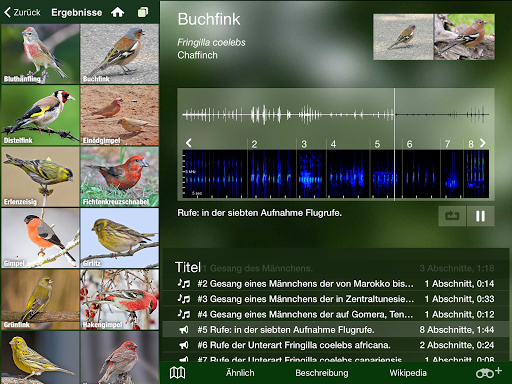Open the Ähnlich tab
The height and width of the screenshot is (384, 512).
click(240, 373)
